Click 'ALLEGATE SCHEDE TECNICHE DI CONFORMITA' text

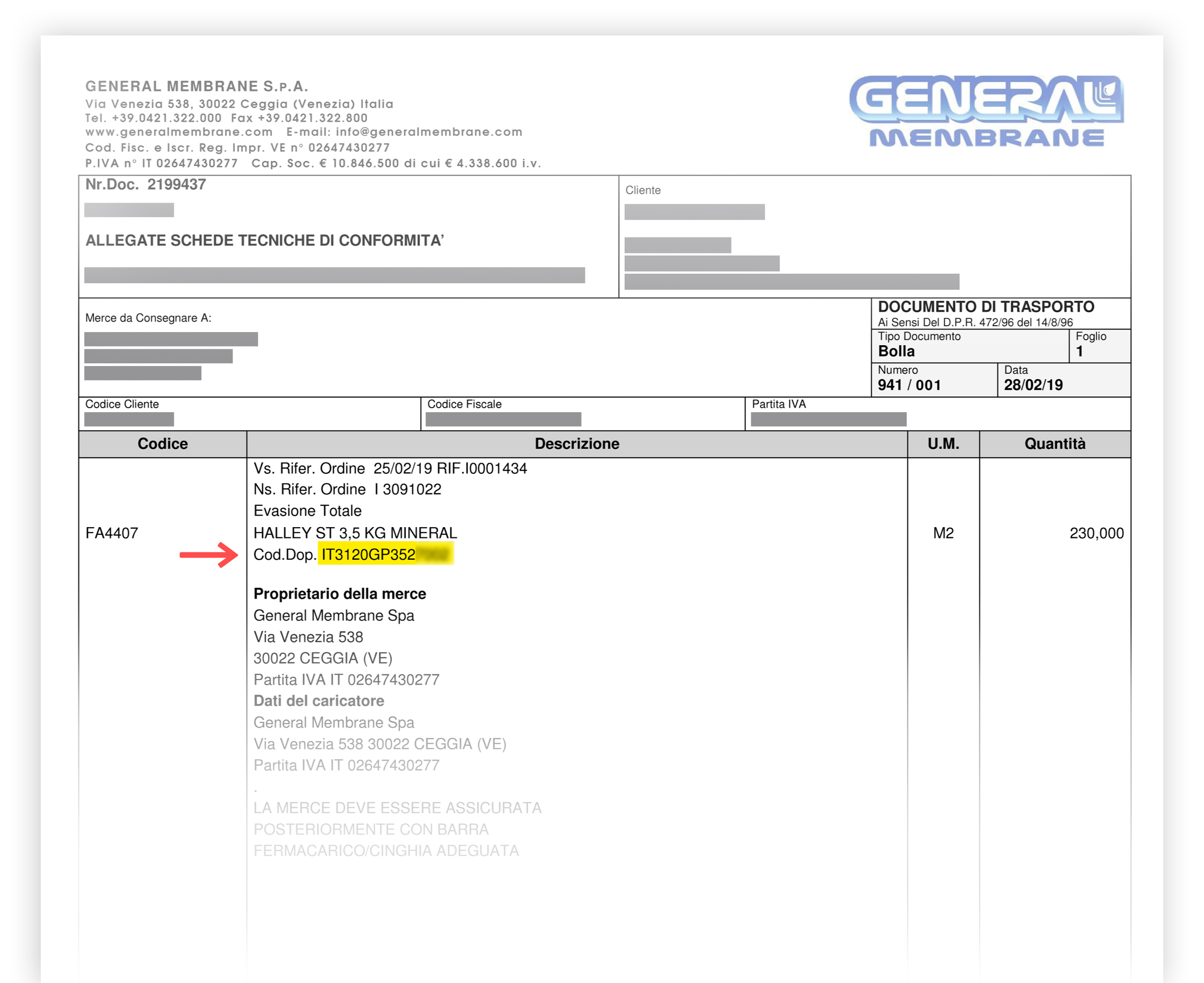pos(265,240)
